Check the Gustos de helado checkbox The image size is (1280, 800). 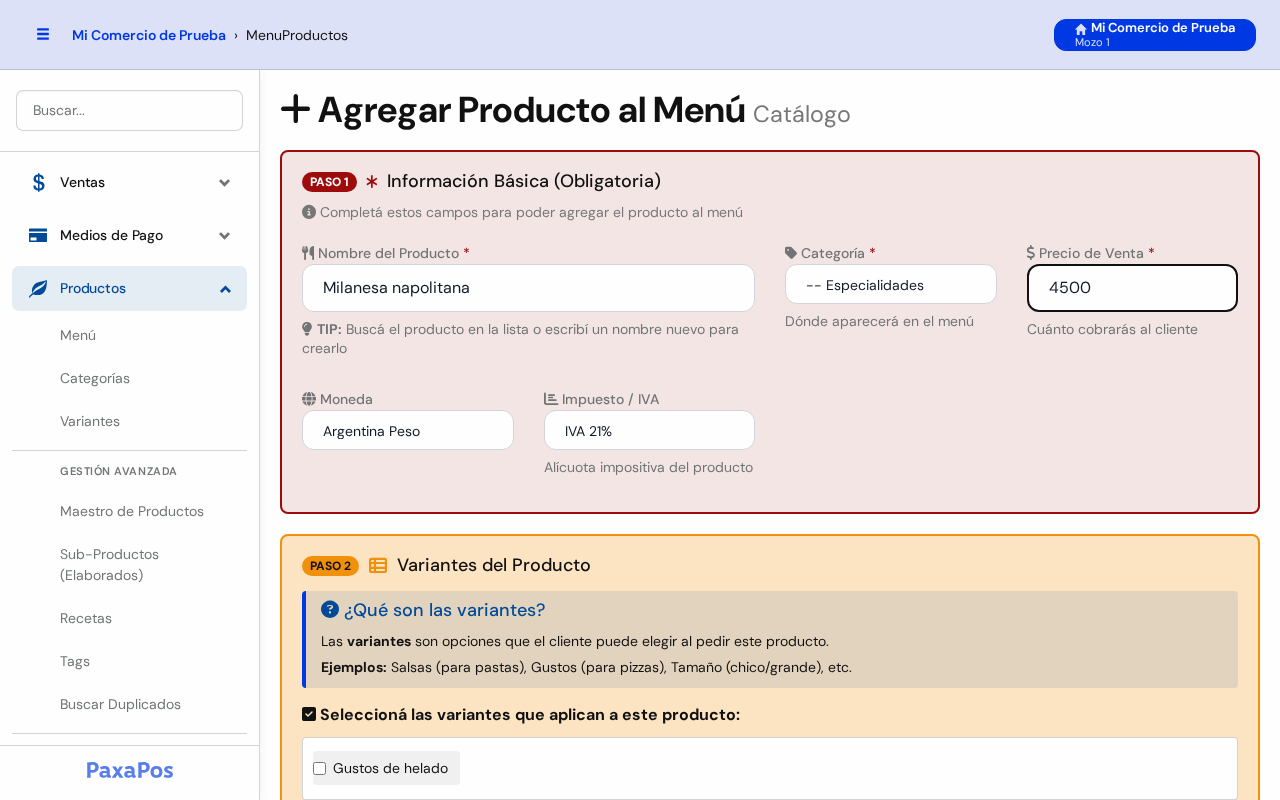click(320, 768)
